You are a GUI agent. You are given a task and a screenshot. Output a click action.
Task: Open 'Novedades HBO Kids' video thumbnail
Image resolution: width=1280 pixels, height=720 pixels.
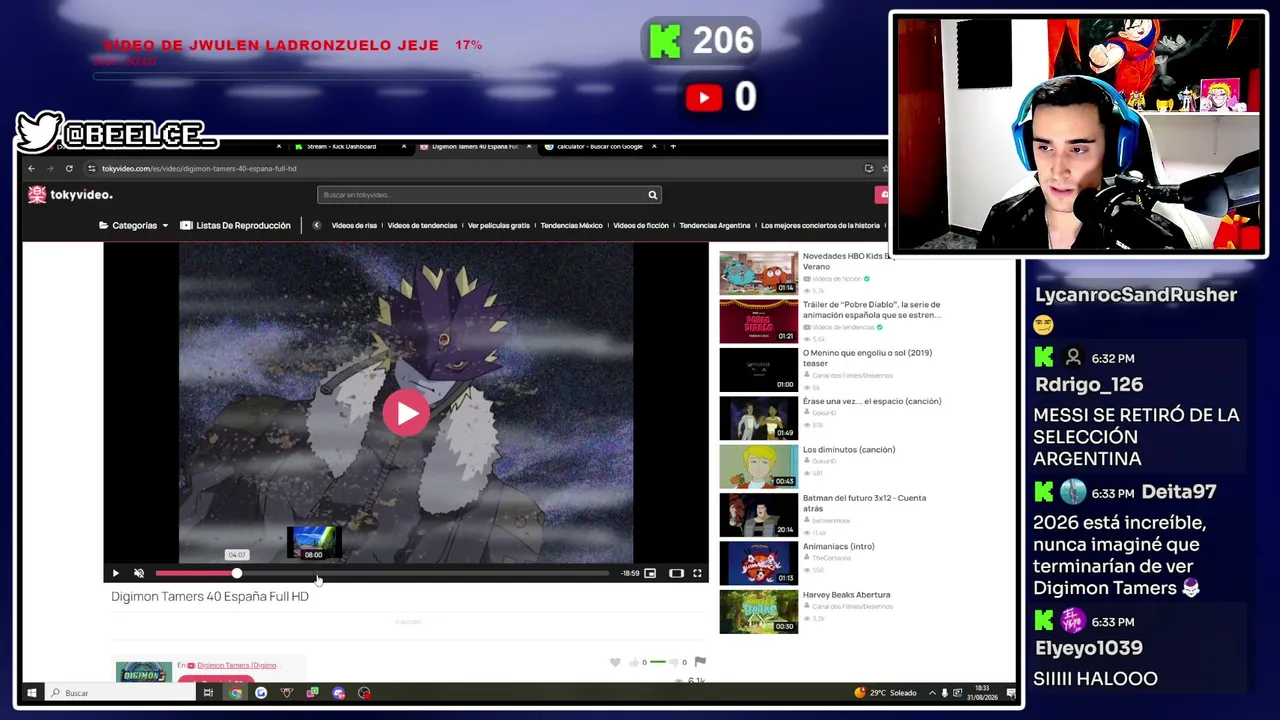pyautogui.click(x=759, y=273)
